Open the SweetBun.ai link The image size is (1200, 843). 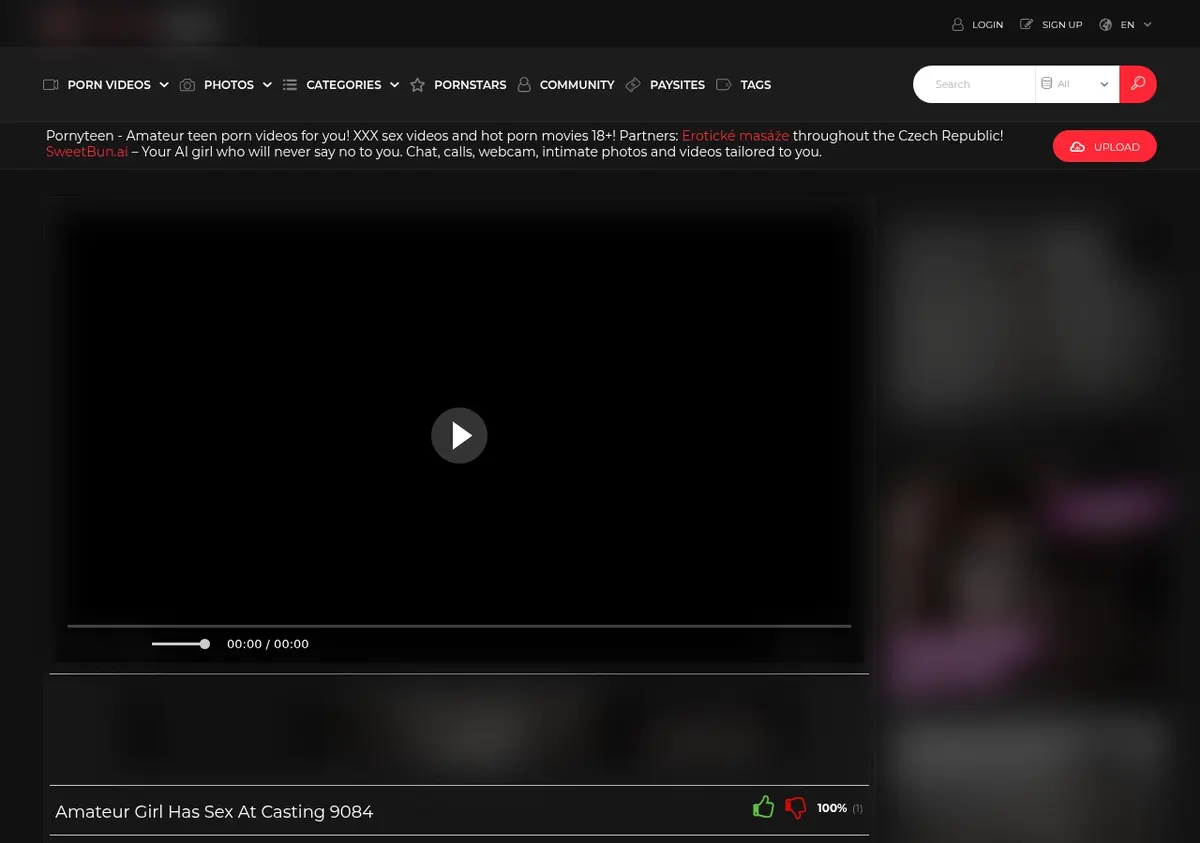[87, 152]
